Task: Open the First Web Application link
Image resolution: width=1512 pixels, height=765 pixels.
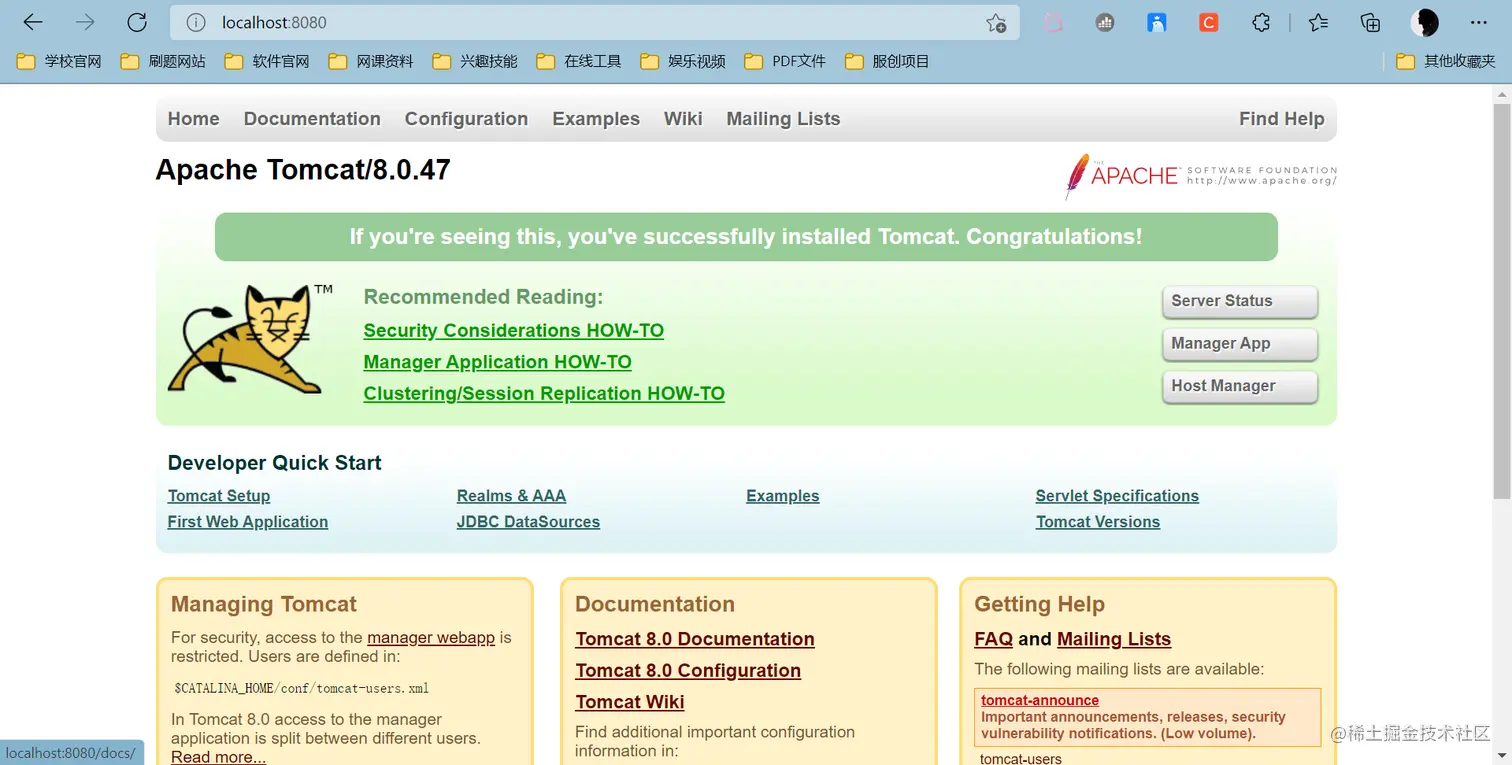Action: coord(248,522)
